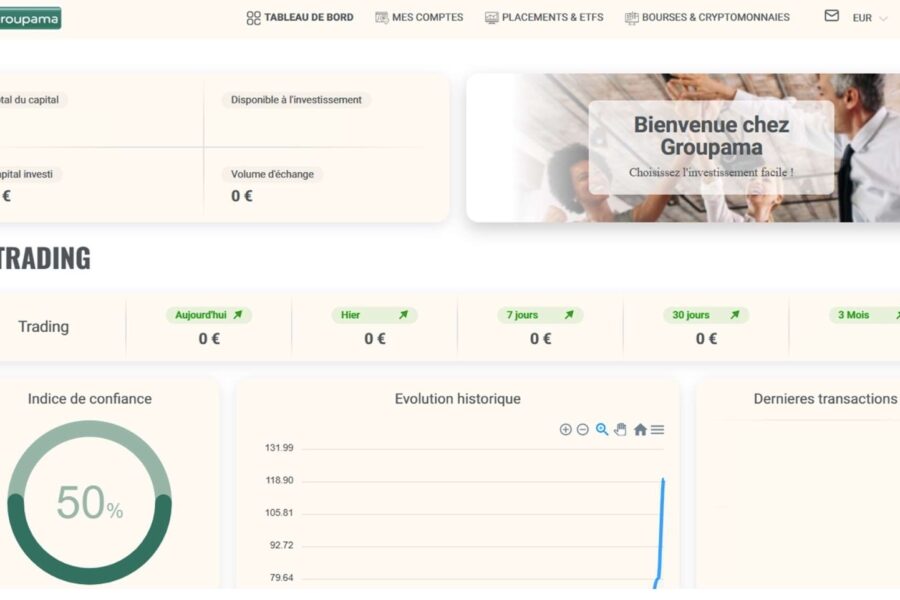Image resolution: width=900 pixels, height=600 pixels.
Task: Open the chart hamburger menu
Action: tap(658, 429)
